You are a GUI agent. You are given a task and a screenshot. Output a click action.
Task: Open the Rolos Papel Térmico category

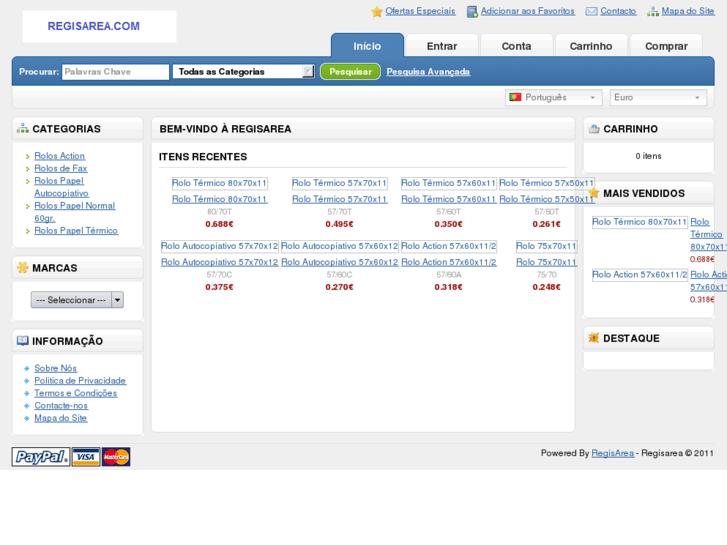tap(76, 231)
